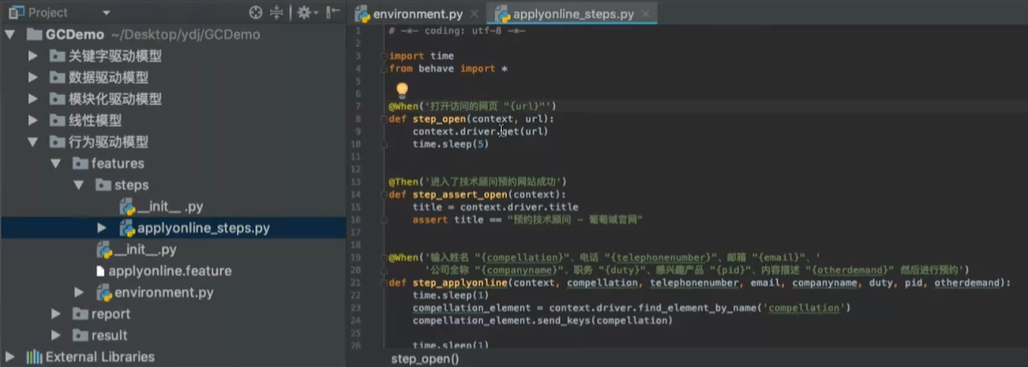Hide the Project tool window via the hide icon
Viewport: 1028px width, 367px height.
click(x=333, y=12)
